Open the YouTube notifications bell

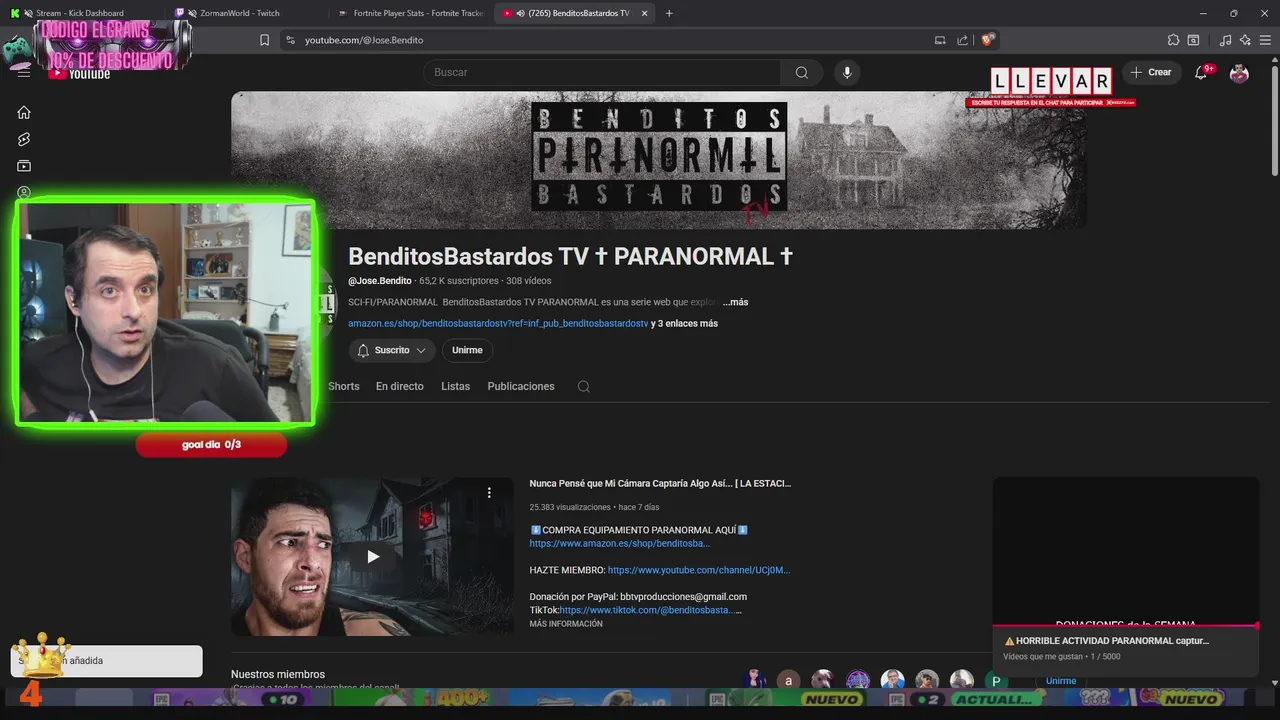click(1202, 72)
